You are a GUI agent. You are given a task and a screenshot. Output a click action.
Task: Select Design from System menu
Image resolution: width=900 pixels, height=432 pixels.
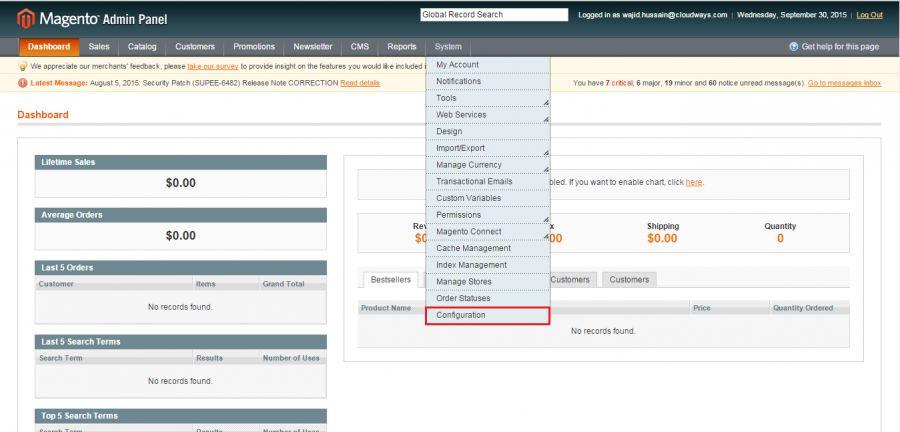click(x=488, y=131)
